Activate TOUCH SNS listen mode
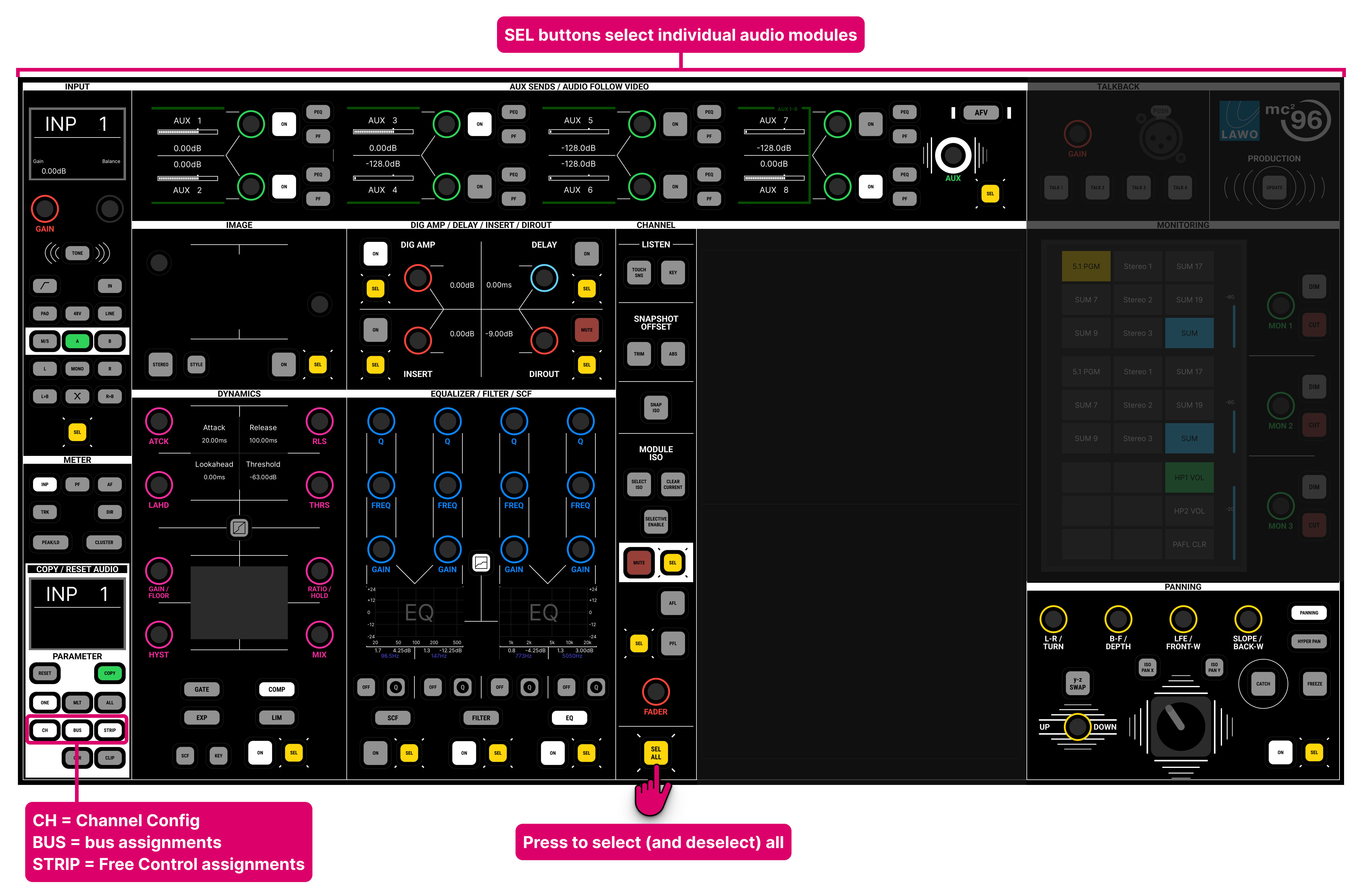 [638, 273]
